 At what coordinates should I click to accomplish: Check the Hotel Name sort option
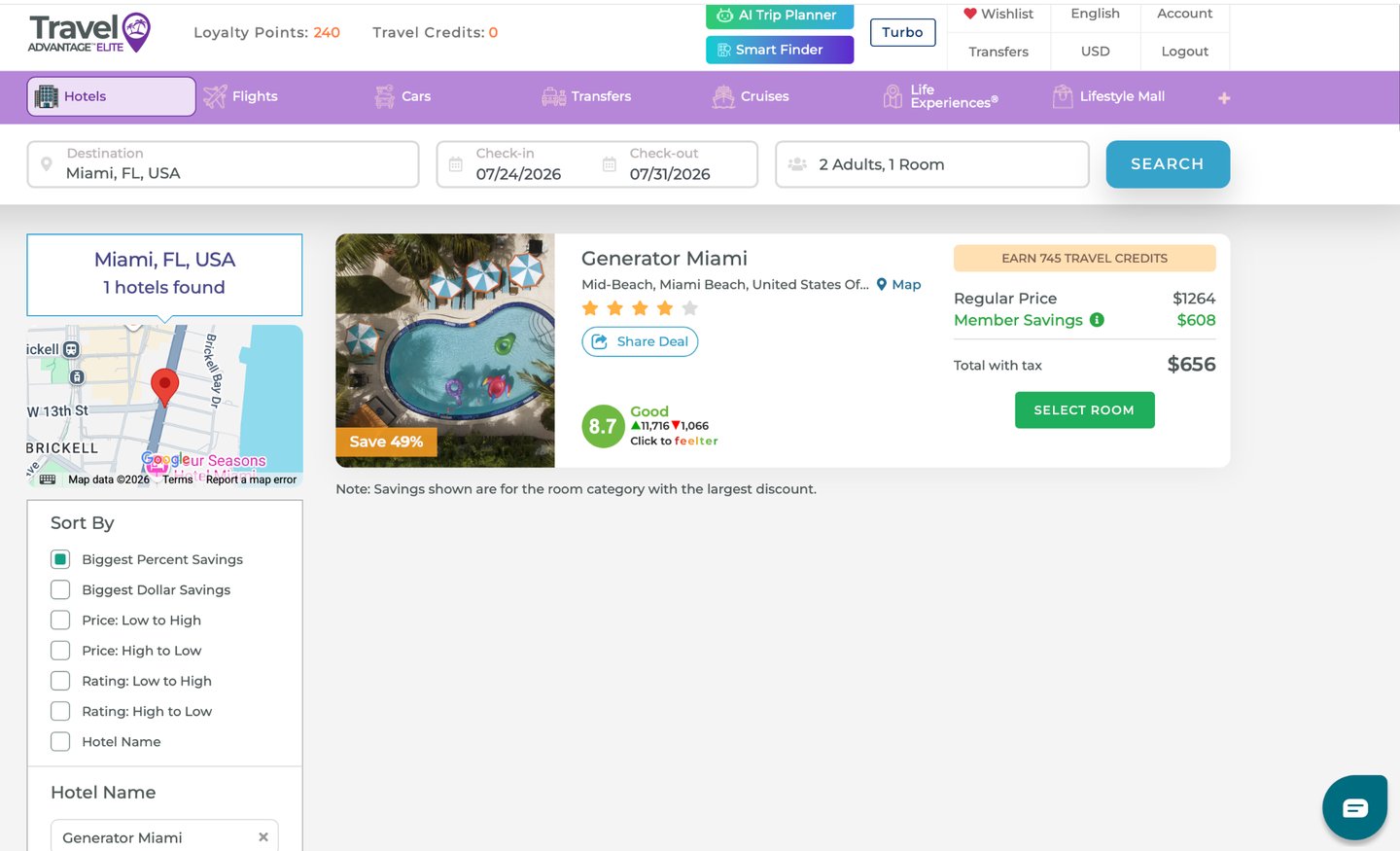click(60, 741)
